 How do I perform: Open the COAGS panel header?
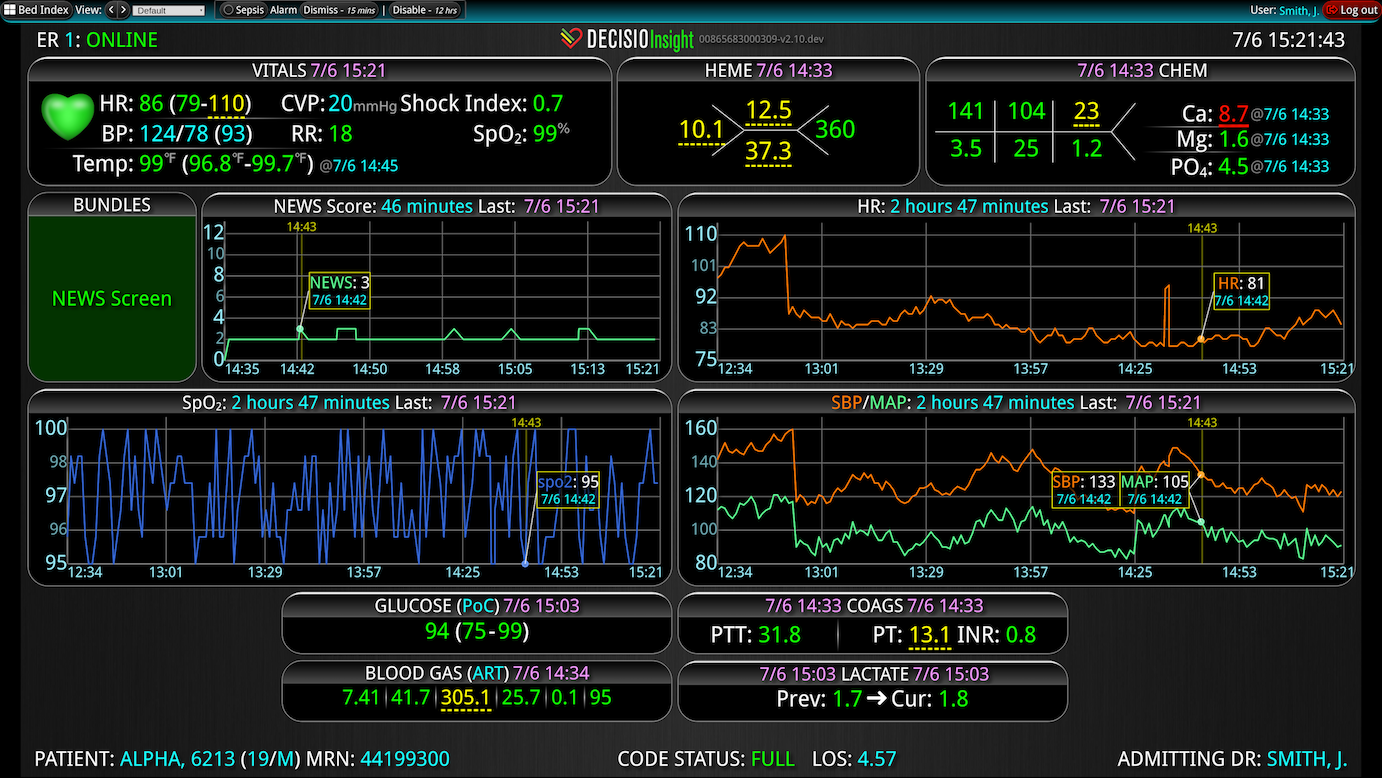873,606
